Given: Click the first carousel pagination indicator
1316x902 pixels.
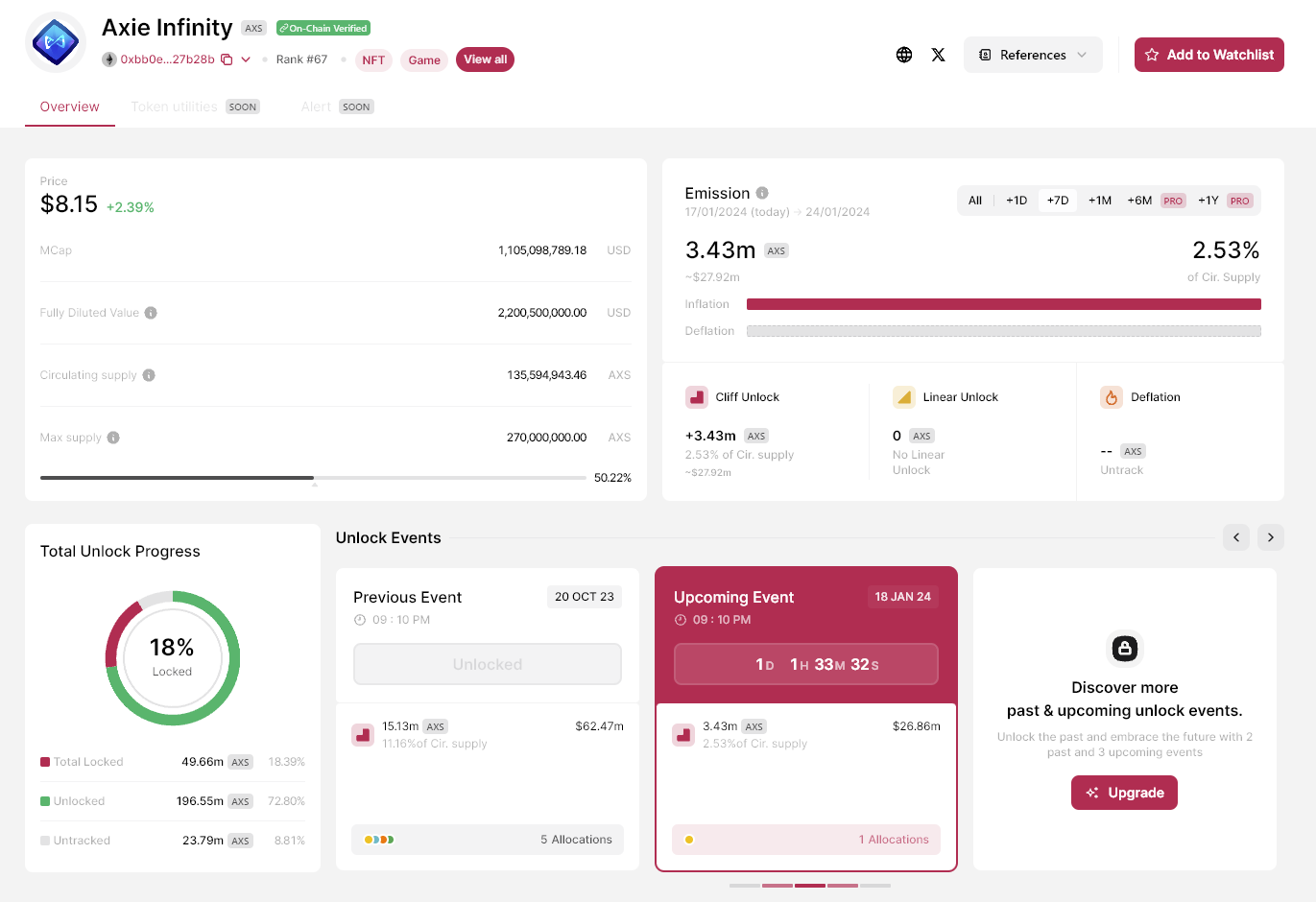Looking at the screenshot, I should pos(745,886).
